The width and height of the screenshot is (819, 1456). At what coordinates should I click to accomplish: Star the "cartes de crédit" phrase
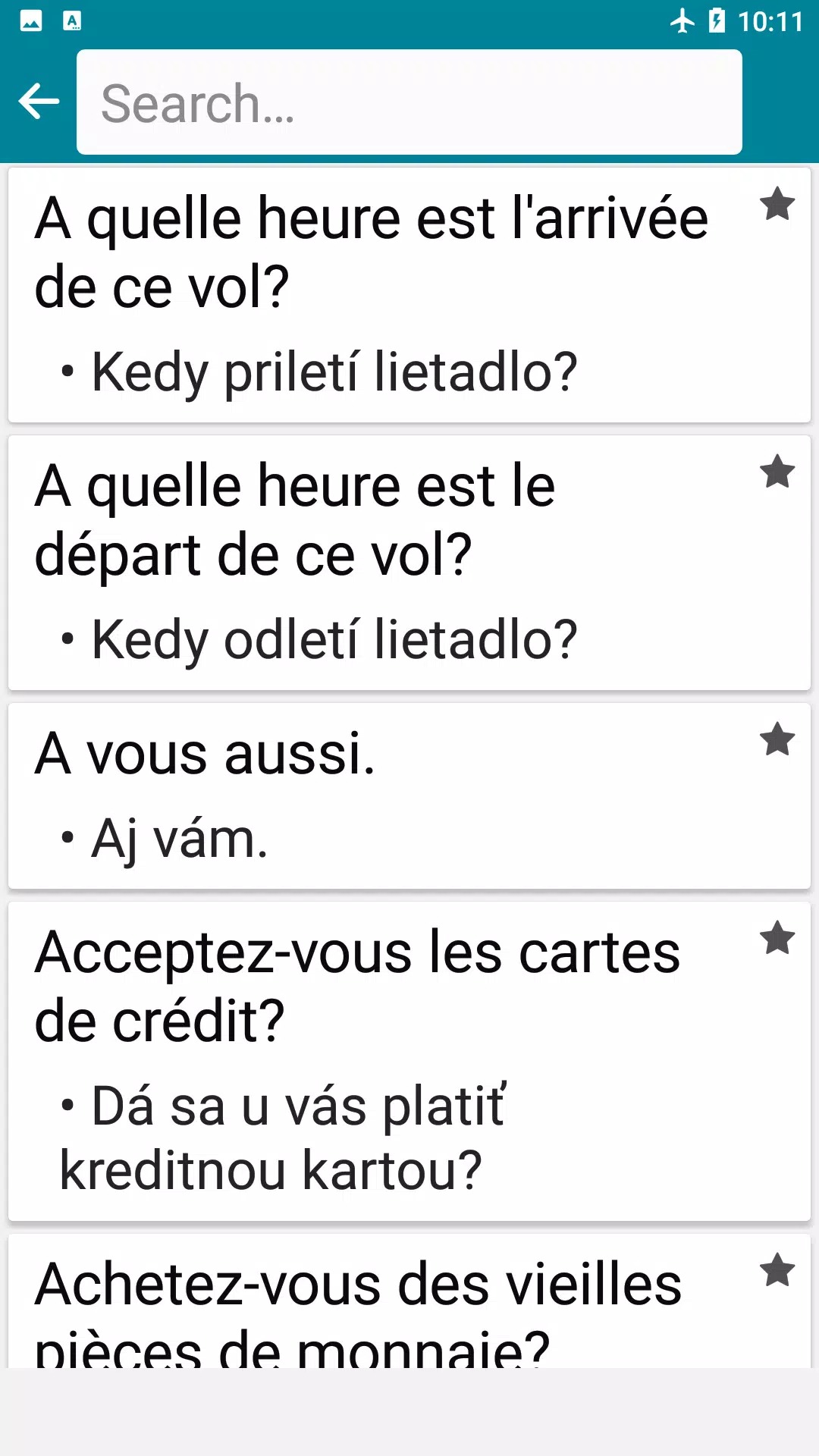[x=777, y=938]
